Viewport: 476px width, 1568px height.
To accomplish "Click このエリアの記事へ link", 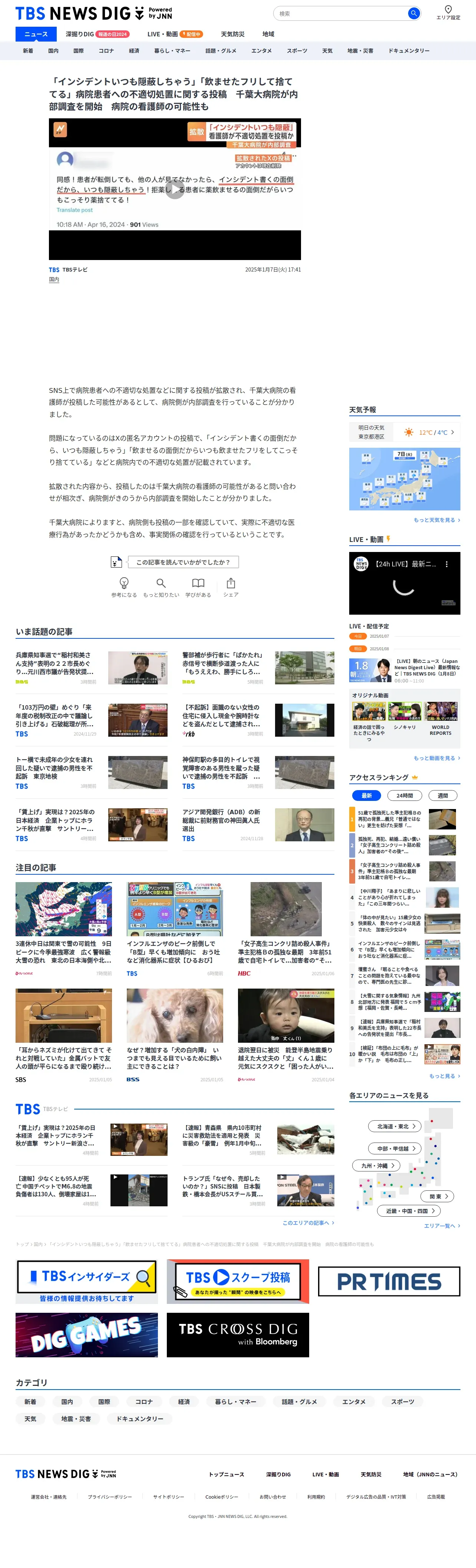I will tap(308, 1222).
